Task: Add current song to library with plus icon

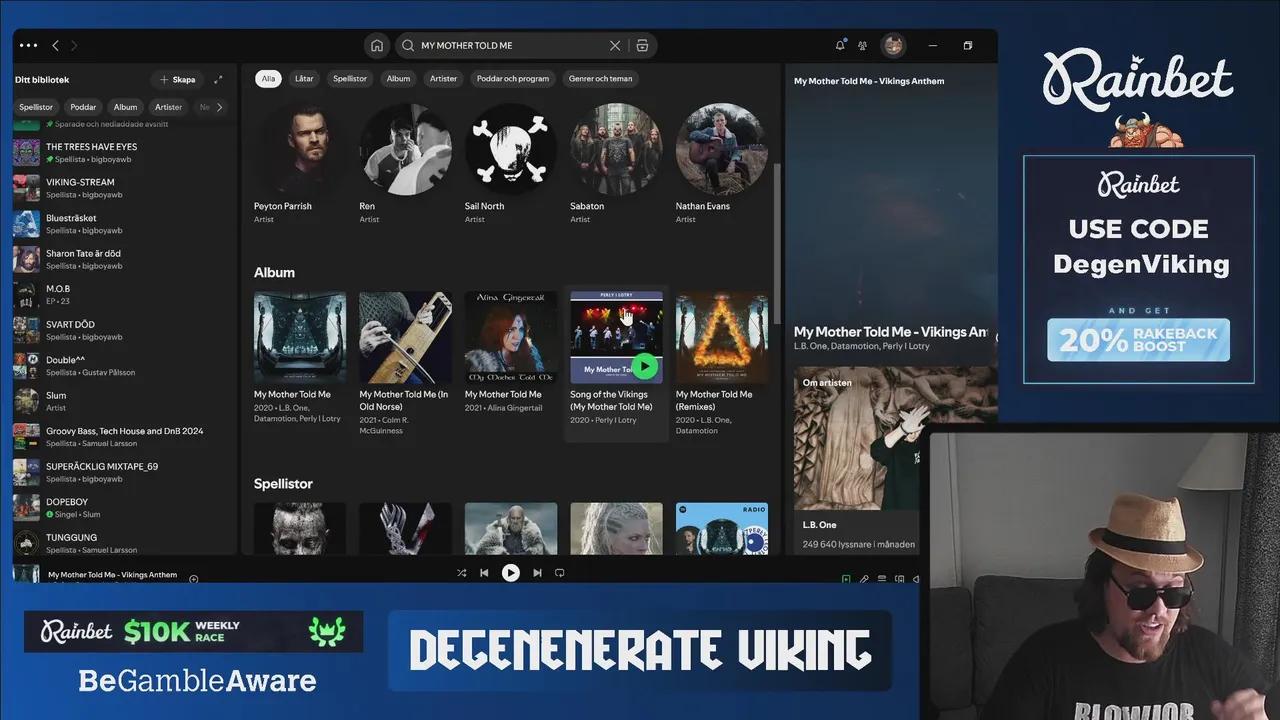Action: pos(193,578)
